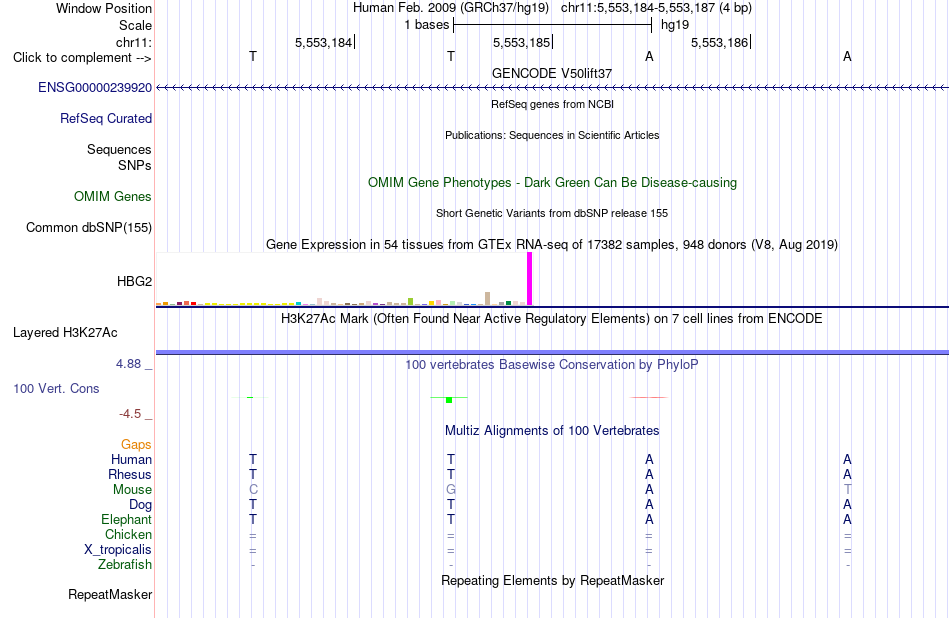Open the ENSG00000239920 gene track label

click(x=95, y=88)
